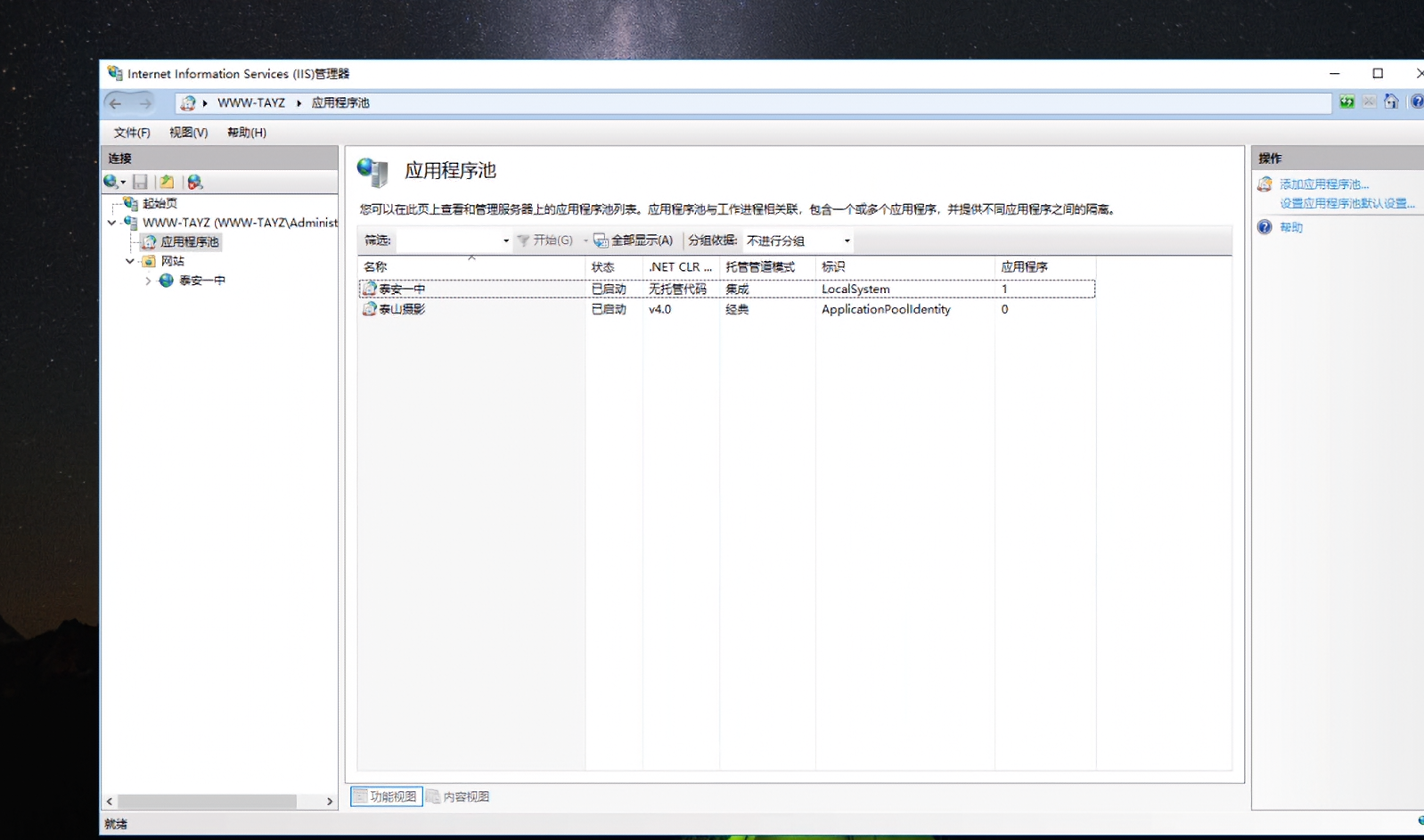Select the 起始页 icon in the tree
Image resolution: width=1424 pixels, height=840 pixels.
click(x=131, y=203)
